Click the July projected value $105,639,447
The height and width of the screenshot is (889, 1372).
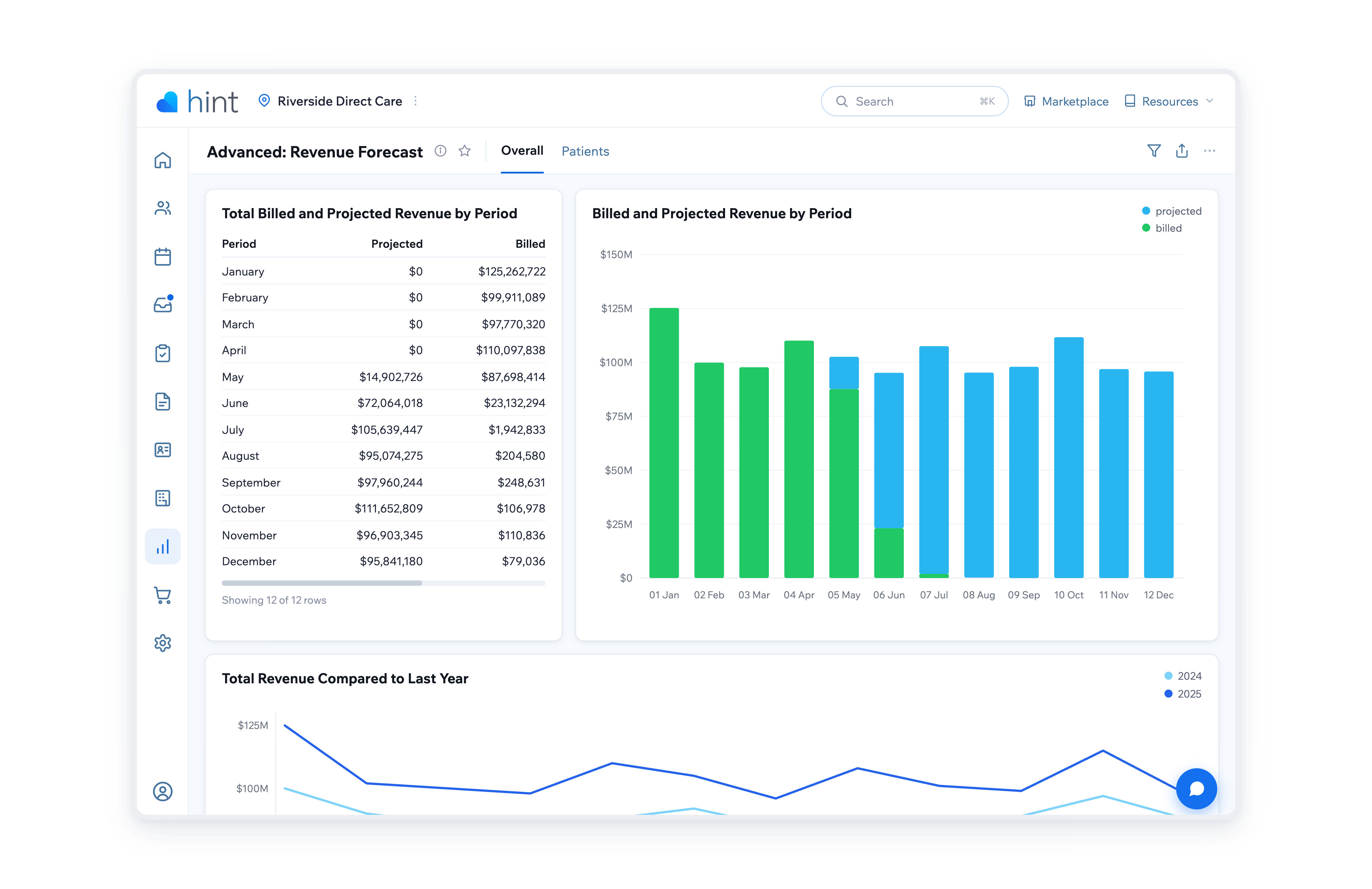[387, 430]
